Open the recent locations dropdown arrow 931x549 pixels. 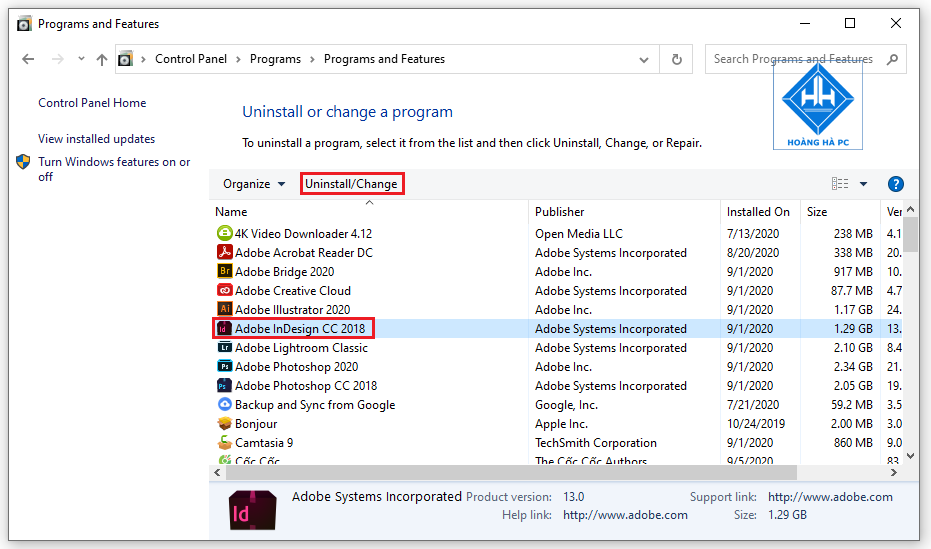click(x=81, y=59)
